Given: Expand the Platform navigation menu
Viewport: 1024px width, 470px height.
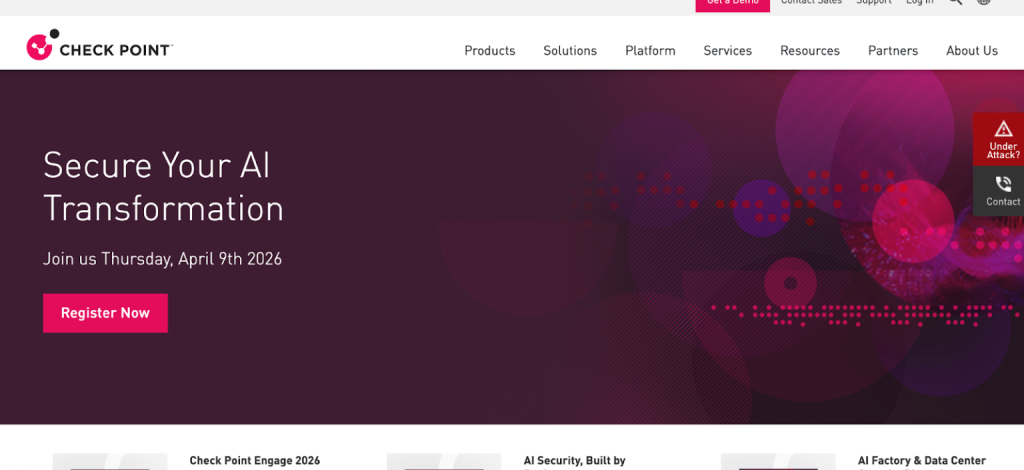Looking at the screenshot, I should pyautogui.click(x=650, y=51).
